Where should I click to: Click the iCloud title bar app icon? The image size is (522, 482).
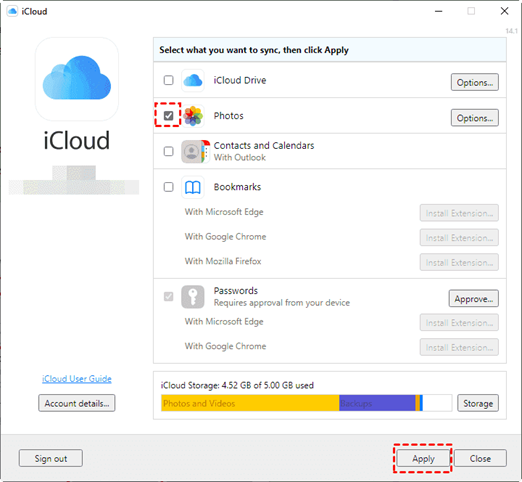coord(12,11)
